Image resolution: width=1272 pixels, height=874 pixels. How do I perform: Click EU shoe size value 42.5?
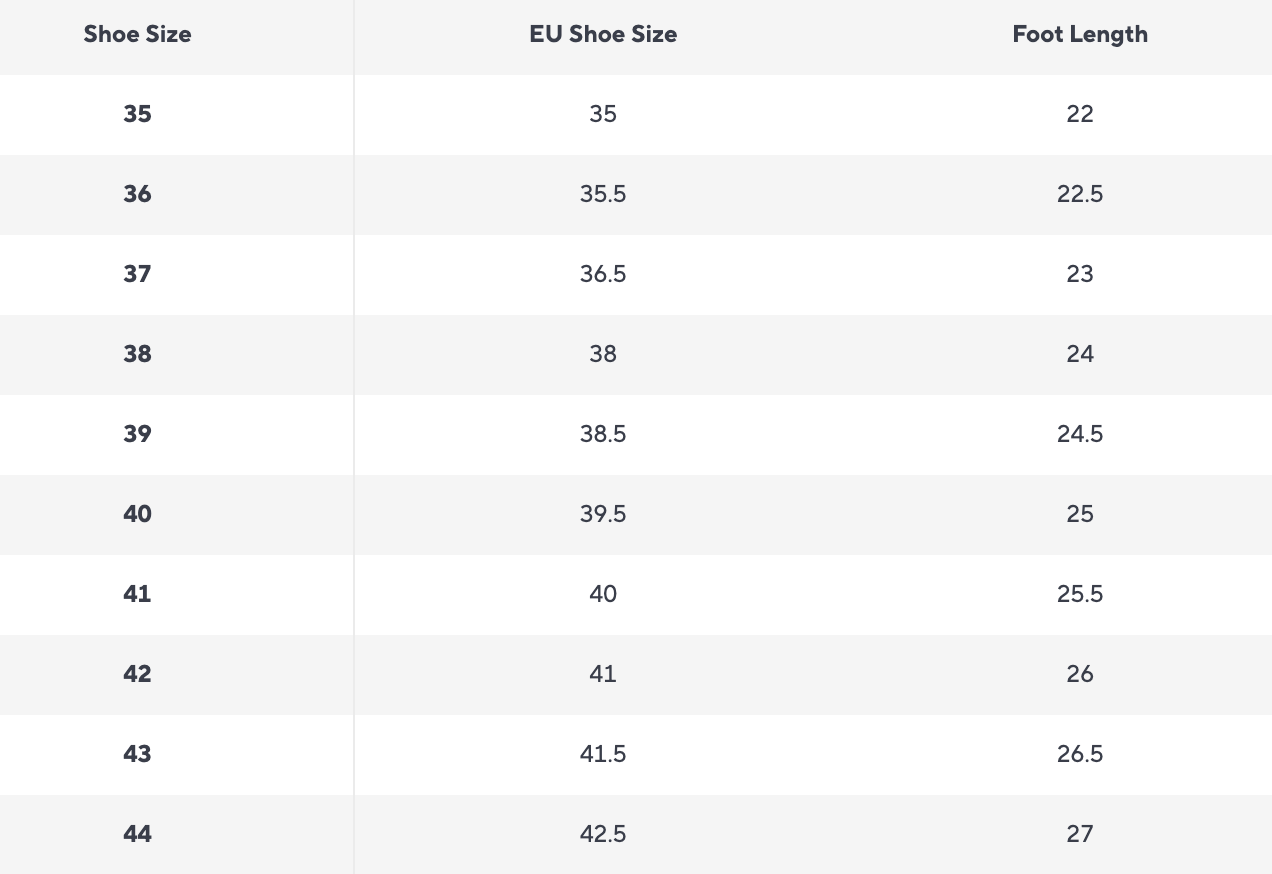point(603,834)
